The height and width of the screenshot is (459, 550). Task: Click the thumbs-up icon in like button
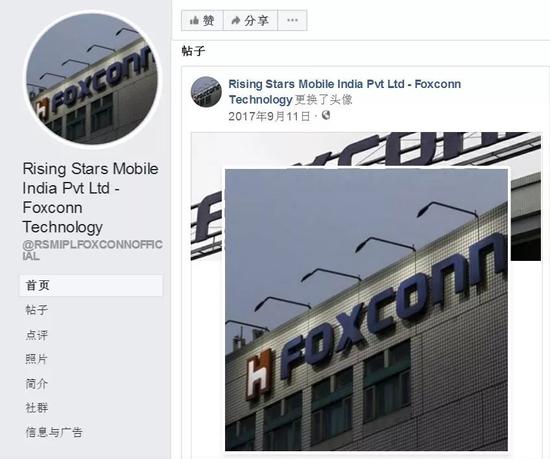point(194,21)
